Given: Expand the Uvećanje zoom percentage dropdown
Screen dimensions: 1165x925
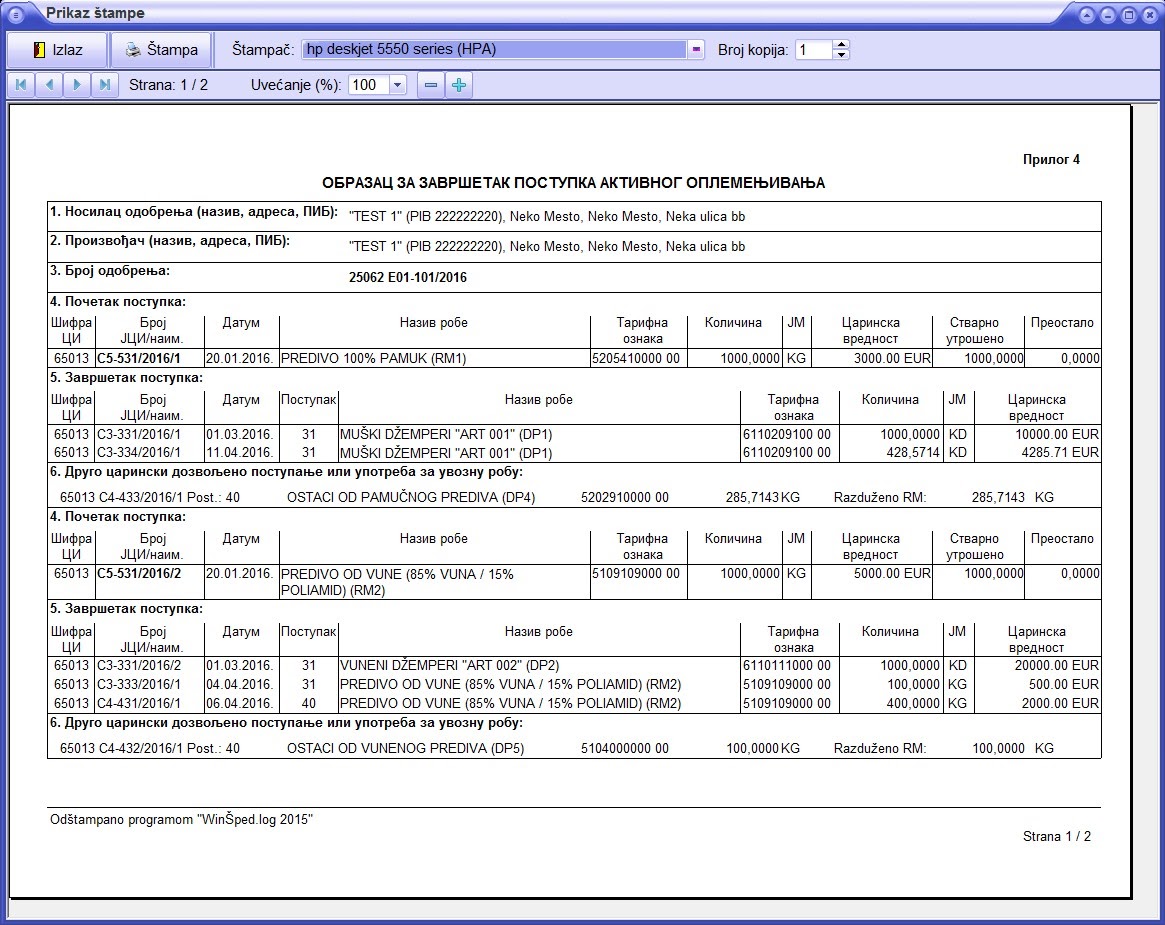Looking at the screenshot, I should (397, 85).
